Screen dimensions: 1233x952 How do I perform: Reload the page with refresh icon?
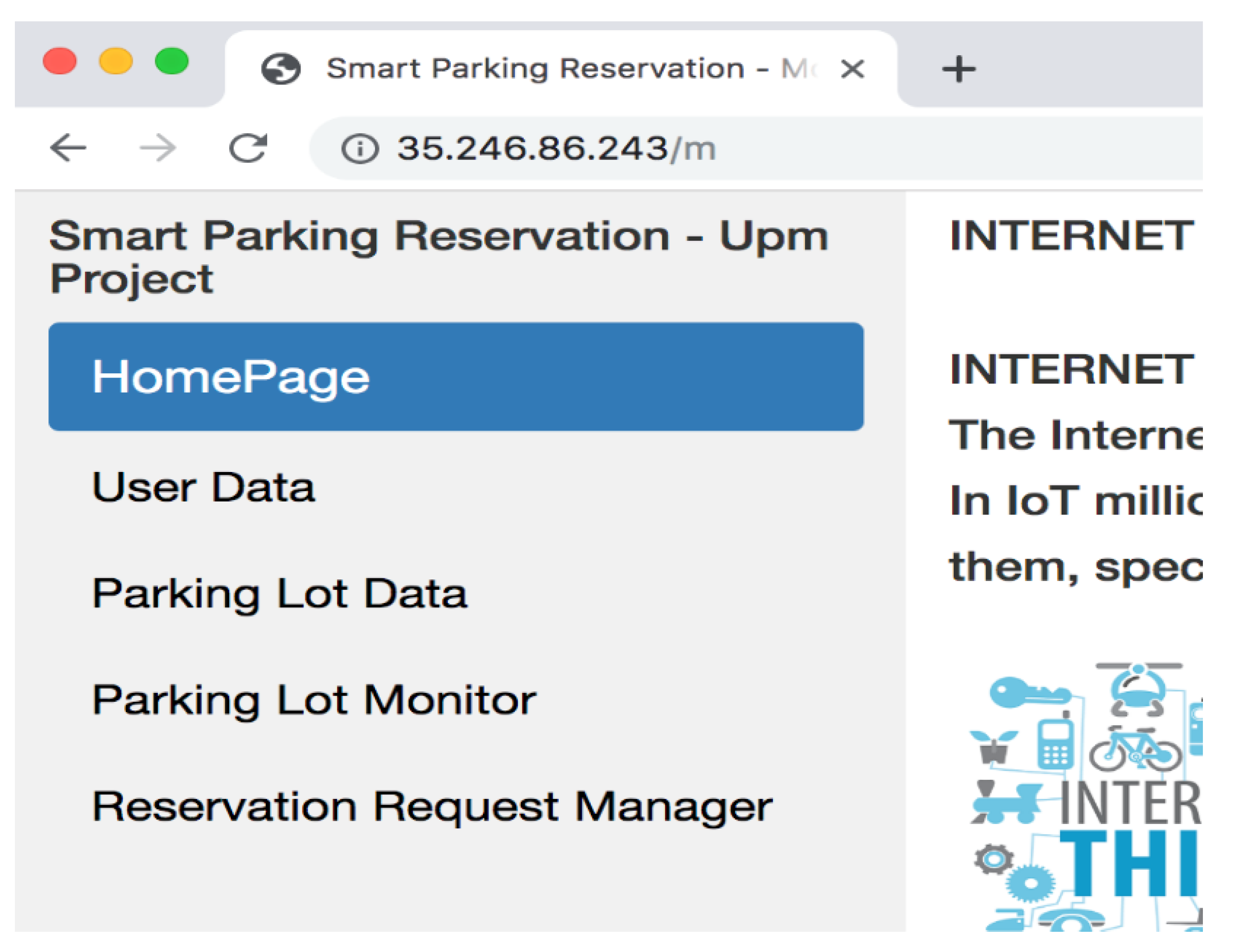tap(248, 148)
